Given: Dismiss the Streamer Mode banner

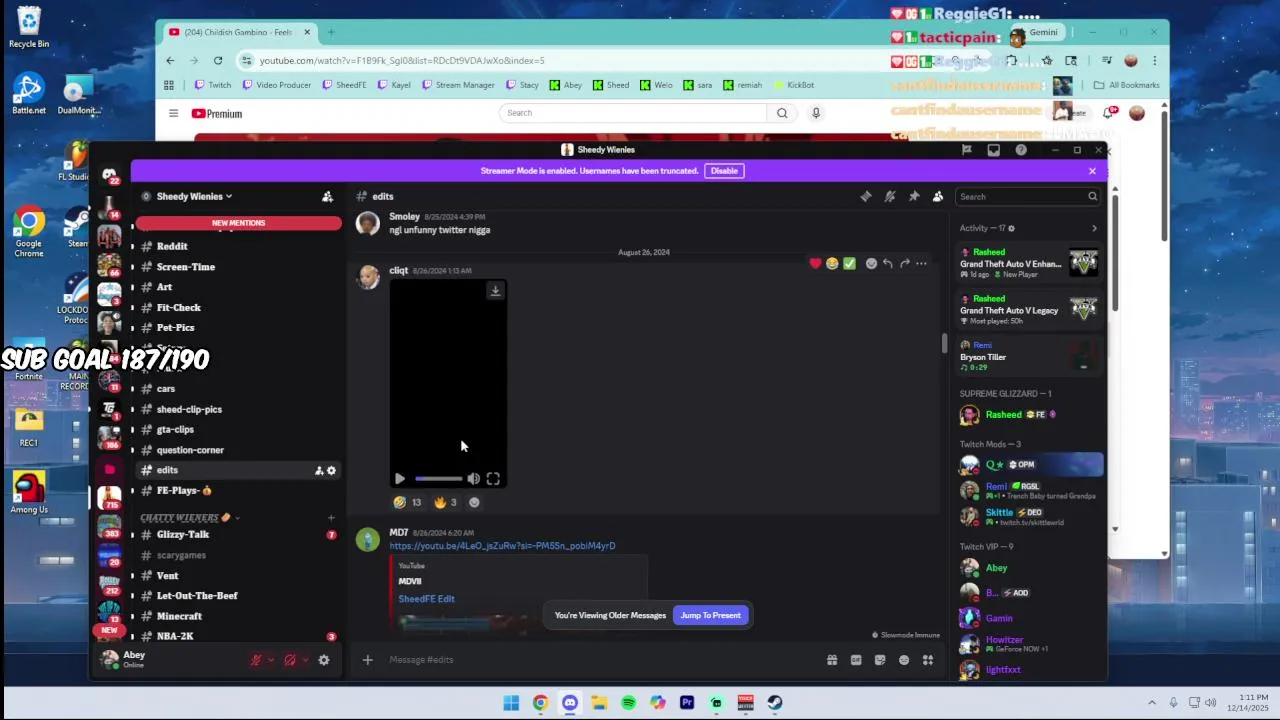Looking at the screenshot, I should [x=1092, y=171].
